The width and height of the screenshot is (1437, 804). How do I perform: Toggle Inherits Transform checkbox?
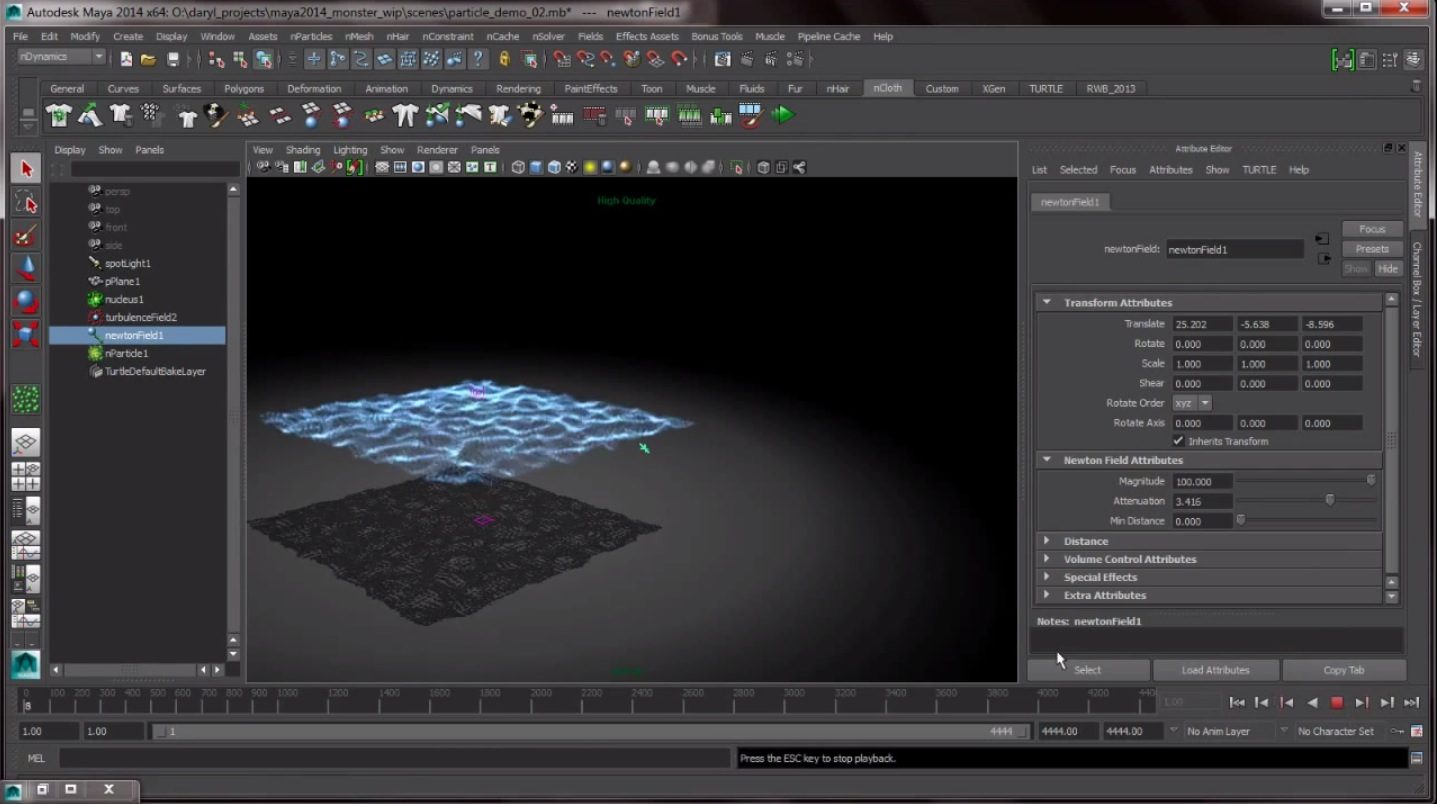point(1178,441)
